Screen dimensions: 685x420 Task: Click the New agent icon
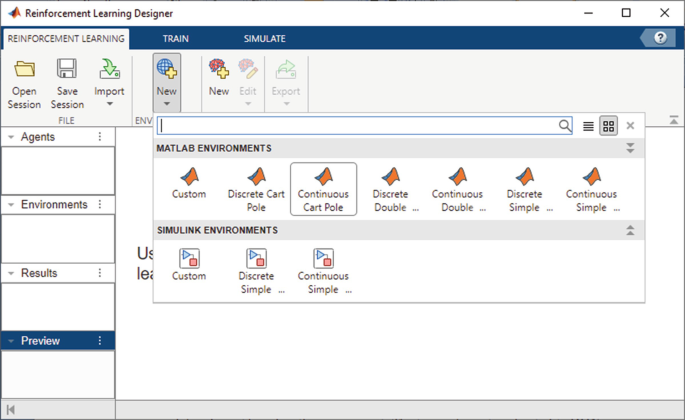218,70
